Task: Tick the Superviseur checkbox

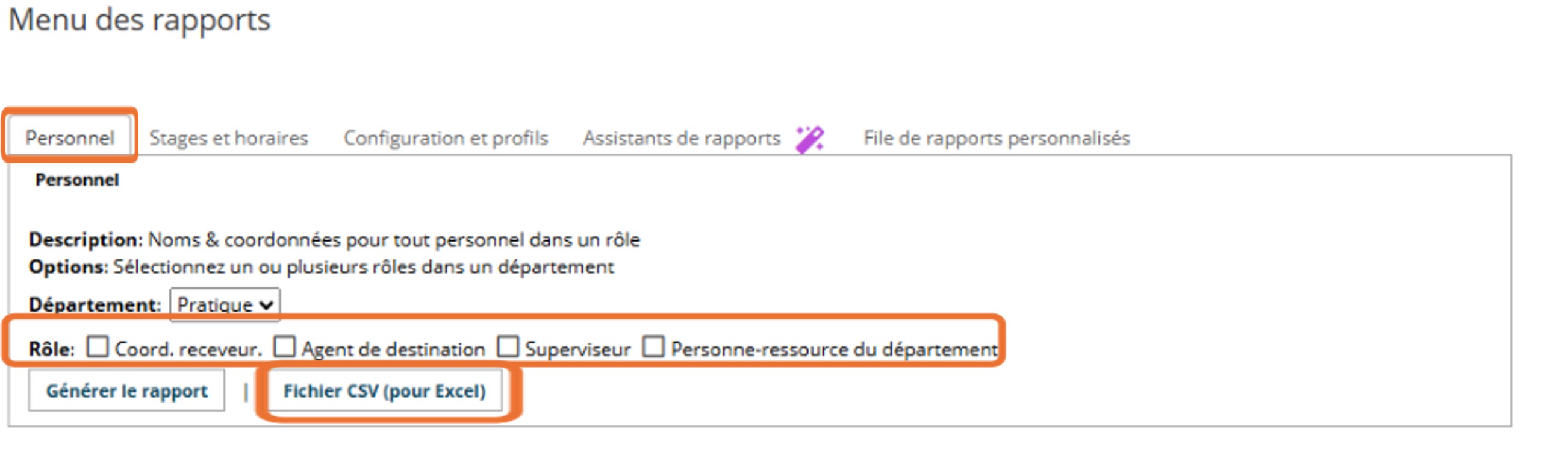Action: coord(508,347)
